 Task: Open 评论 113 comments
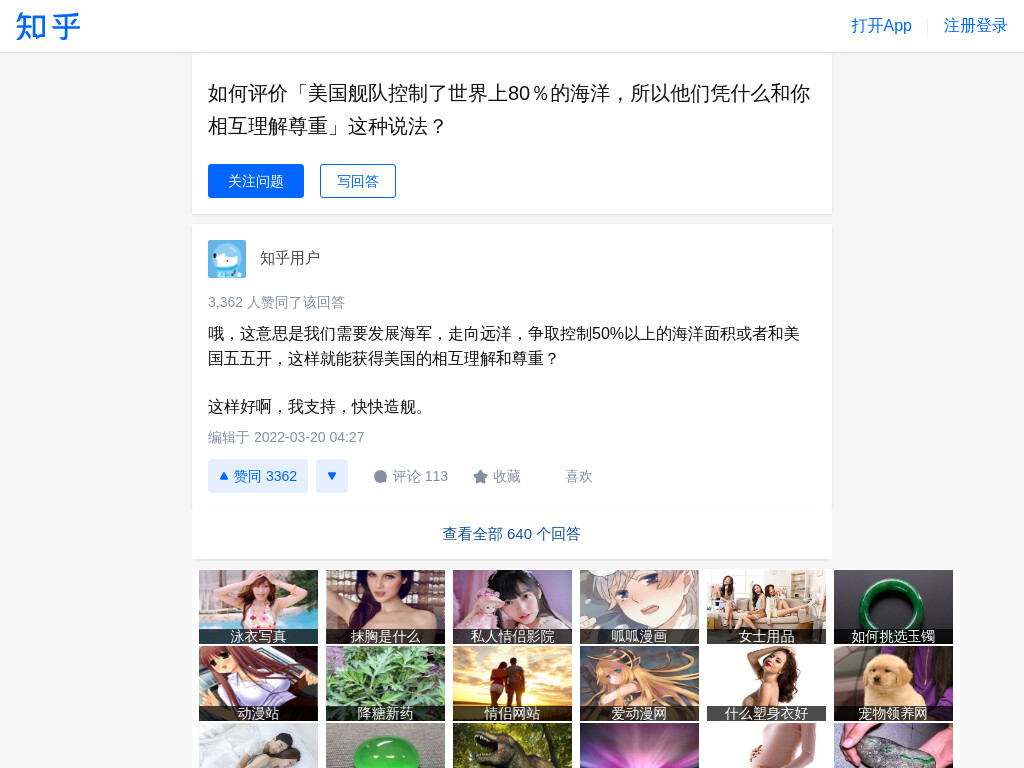[x=411, y=476]
